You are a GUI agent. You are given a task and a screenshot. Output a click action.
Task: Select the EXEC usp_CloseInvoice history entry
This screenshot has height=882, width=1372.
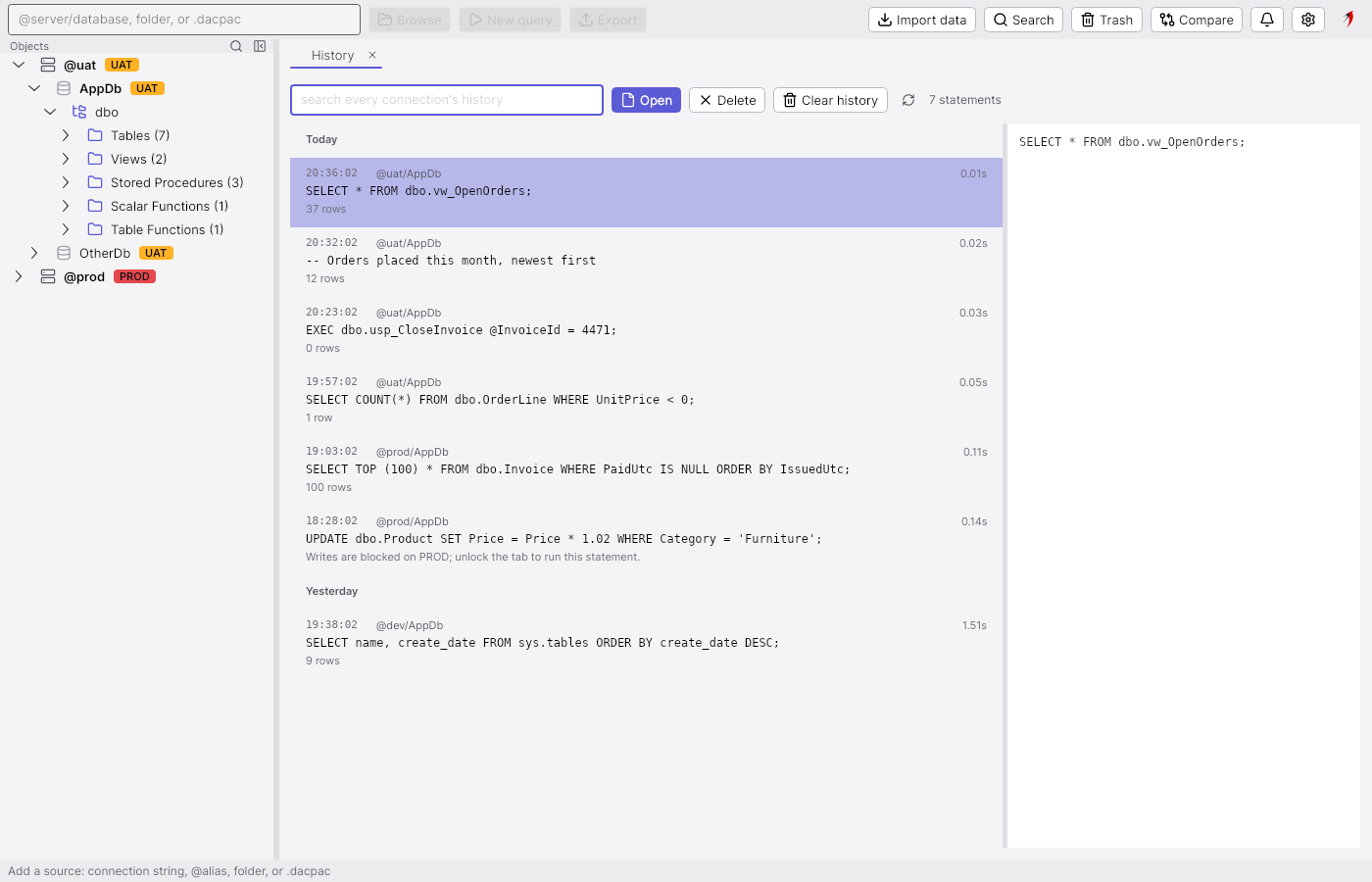pyautogui.click(x=646, y=331)
